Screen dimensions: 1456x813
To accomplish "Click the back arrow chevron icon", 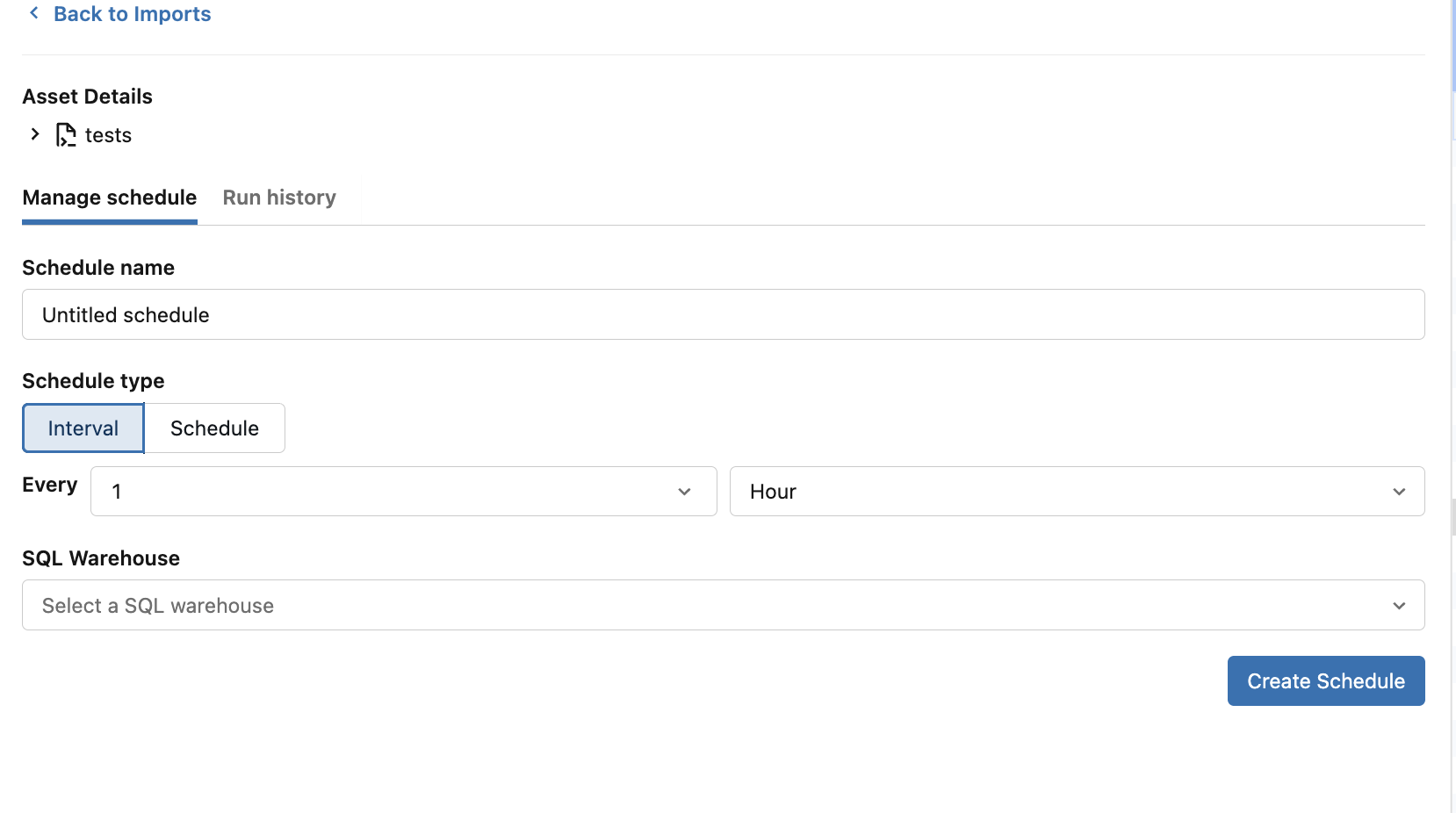I will click(34, 13).
